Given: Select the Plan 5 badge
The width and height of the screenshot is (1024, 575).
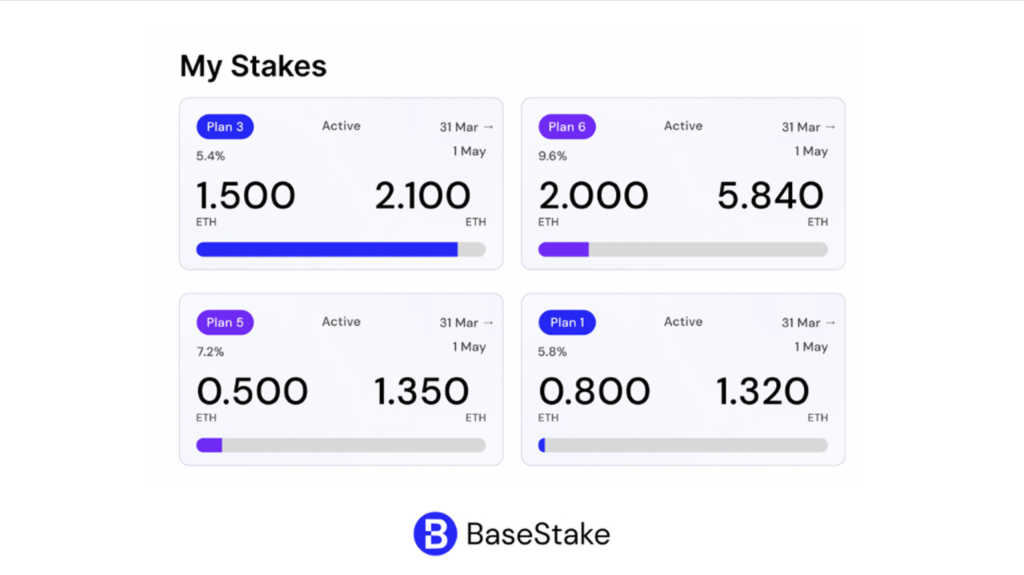Looking at the screenshot, I should 225,323.
